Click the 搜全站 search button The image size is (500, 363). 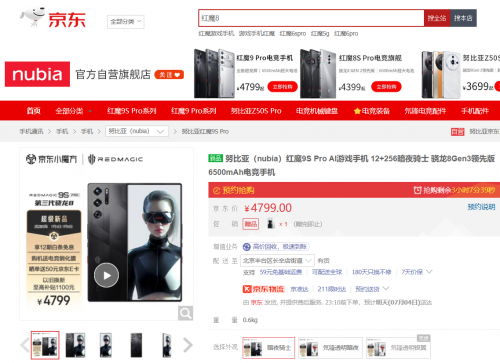437,18
